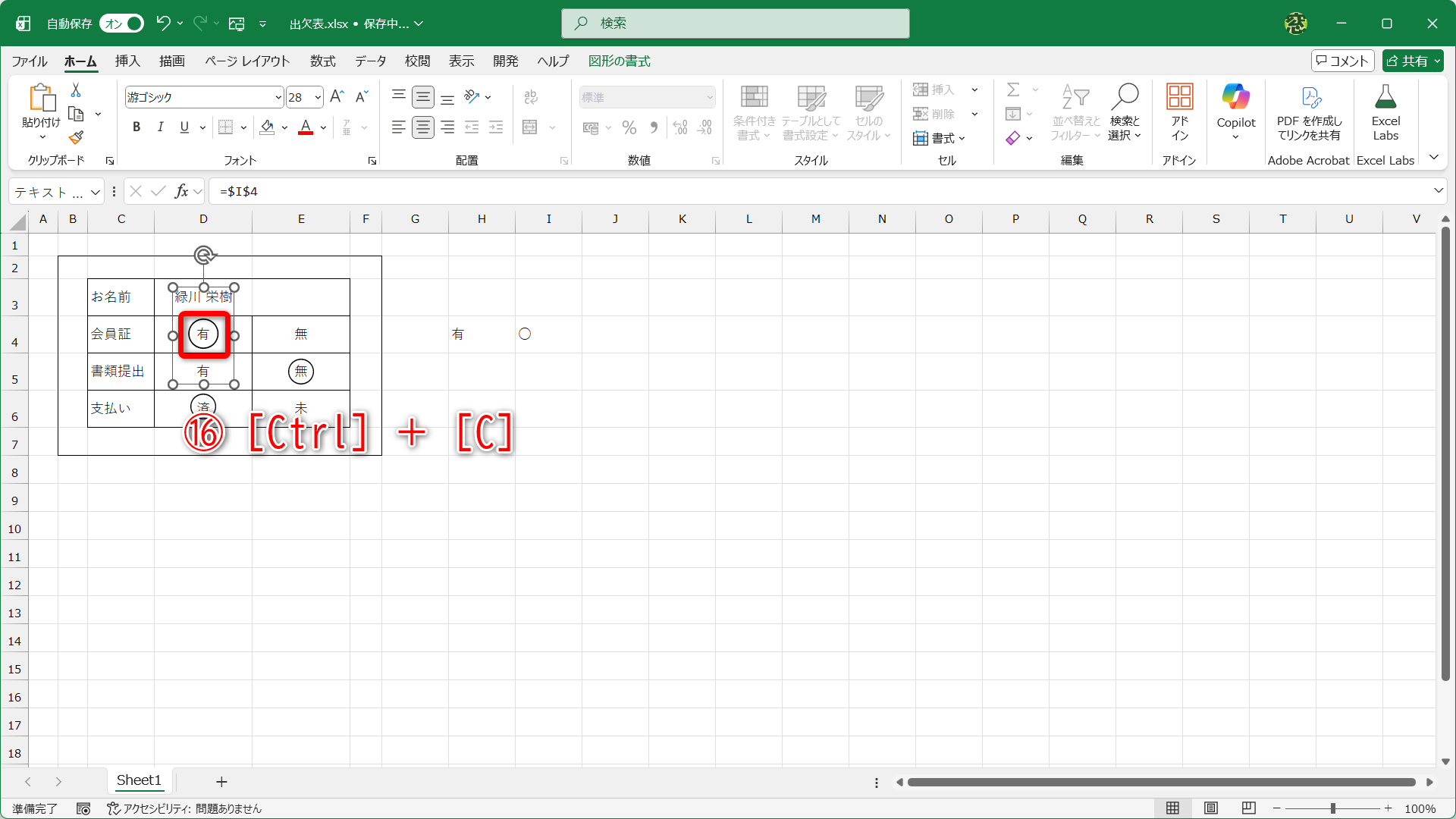Open Copilot from the ribbon
This screenshot has height=819, width=1456.
(1235, 110)
